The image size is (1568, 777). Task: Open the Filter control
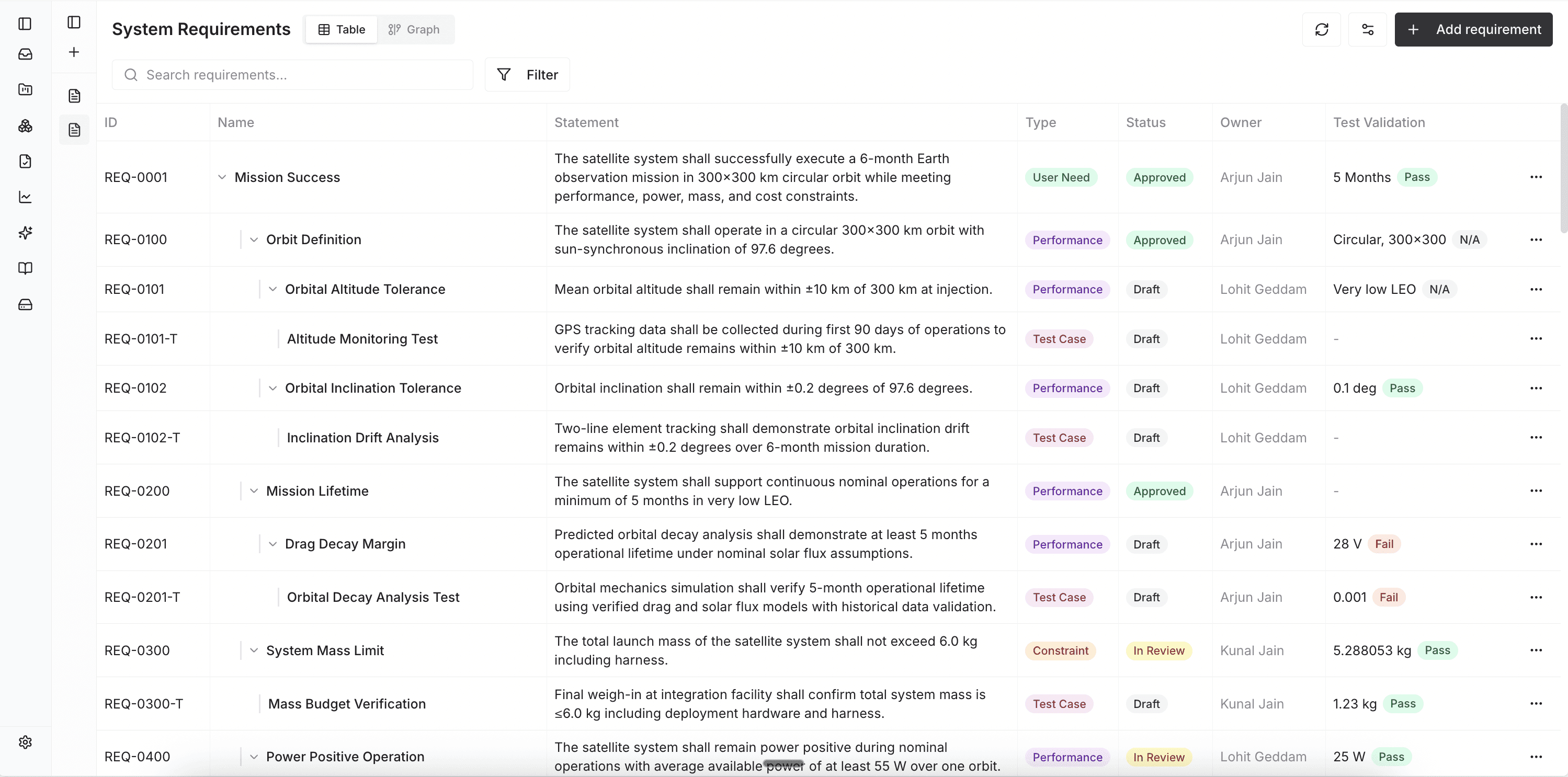point(527,74)
